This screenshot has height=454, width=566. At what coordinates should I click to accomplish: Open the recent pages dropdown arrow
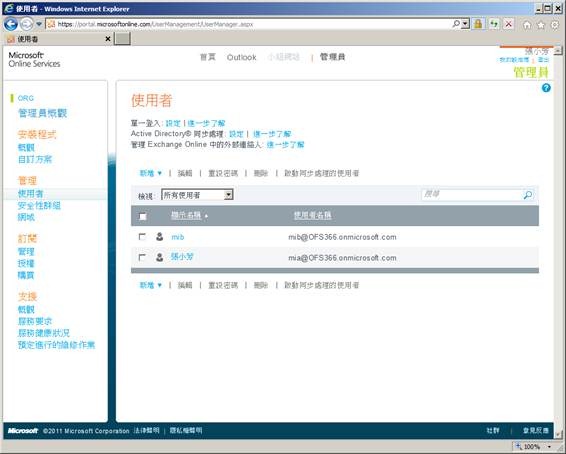click(x=39, y=24)
